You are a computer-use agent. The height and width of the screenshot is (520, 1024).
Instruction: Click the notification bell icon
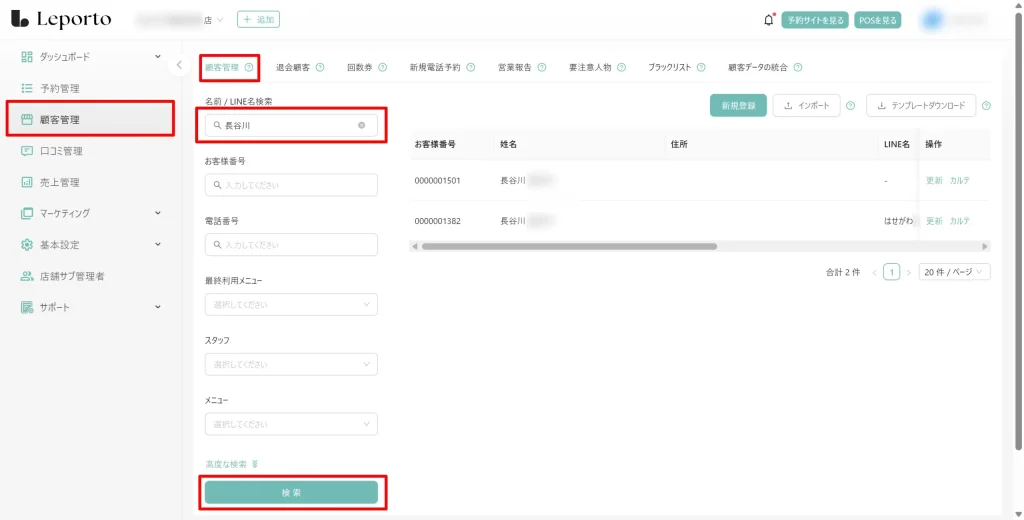click(x=768, y=20)
